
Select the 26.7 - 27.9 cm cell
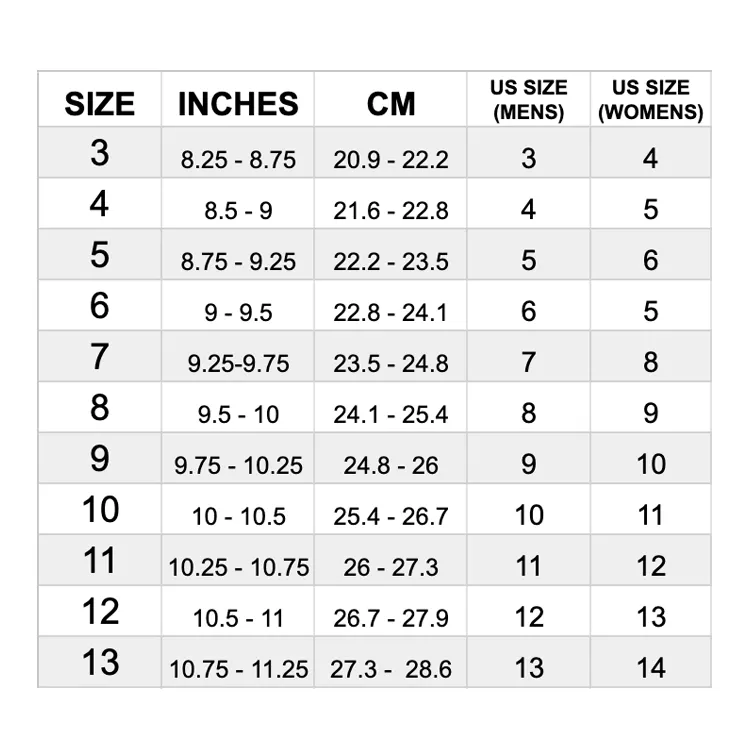coord(390,611)
